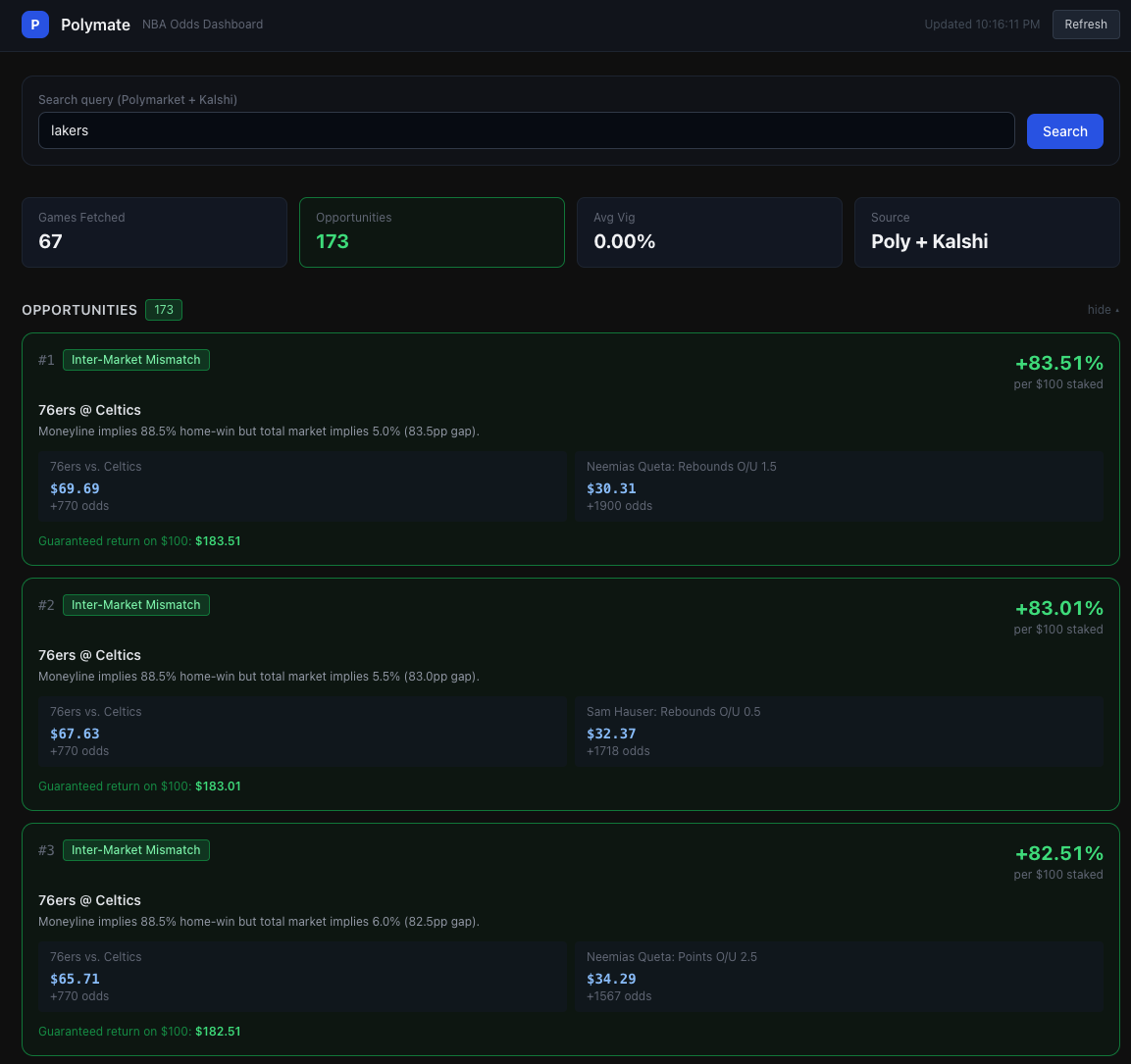Select the Inter-Market Mismatch badge on opportunity #1
1131x1064 pixels.
(135, 359)
